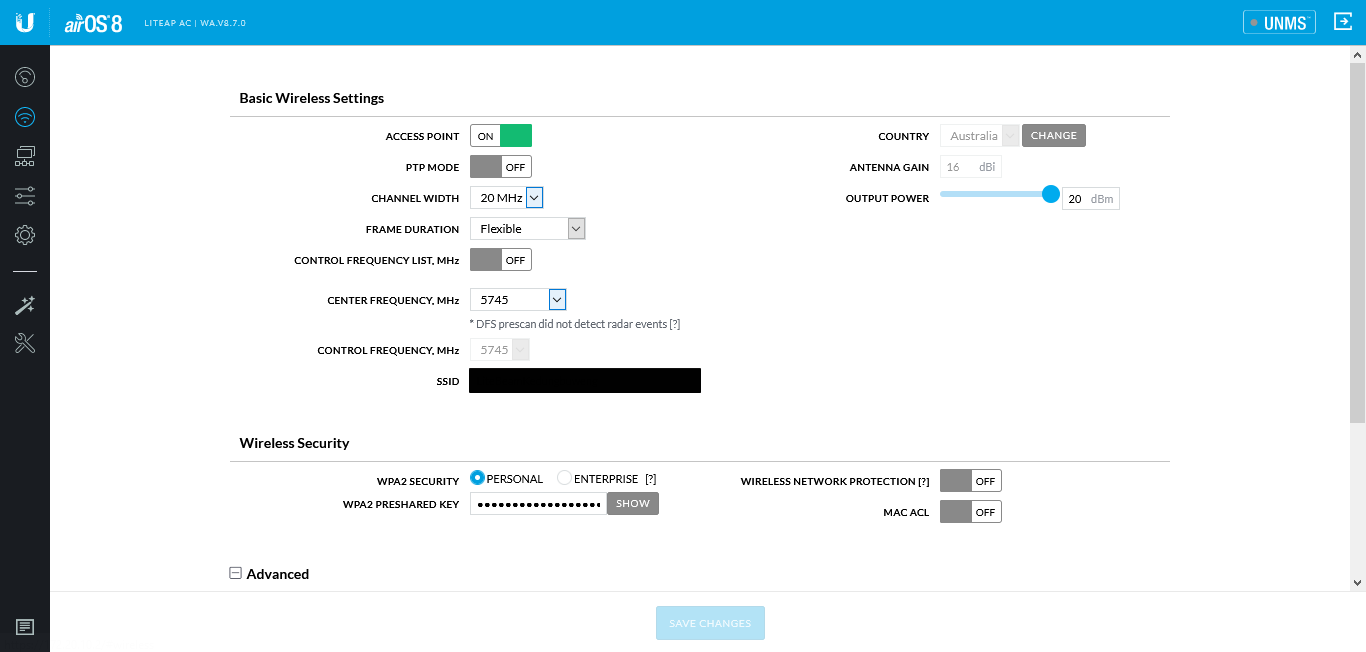Collapse the Advanced section

click(x=236, y=574)
